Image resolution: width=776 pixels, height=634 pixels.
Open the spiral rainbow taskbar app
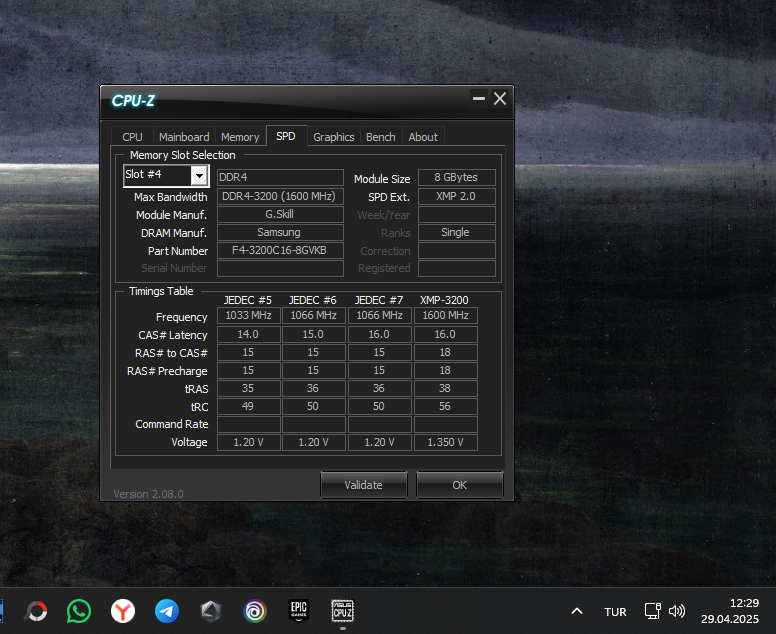[x=255, y=611]
